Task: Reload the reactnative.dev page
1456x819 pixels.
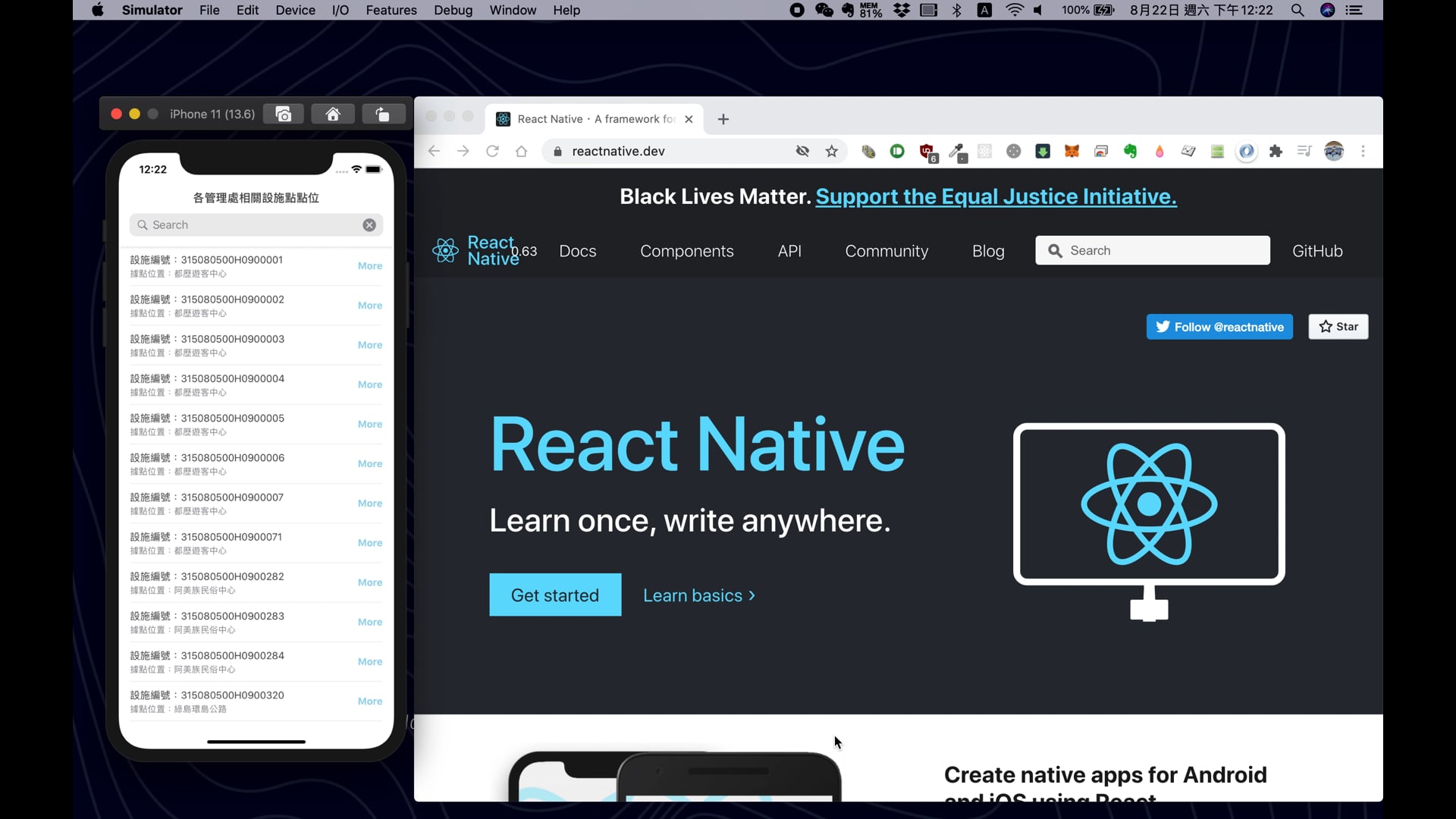Action: [492, 151]
